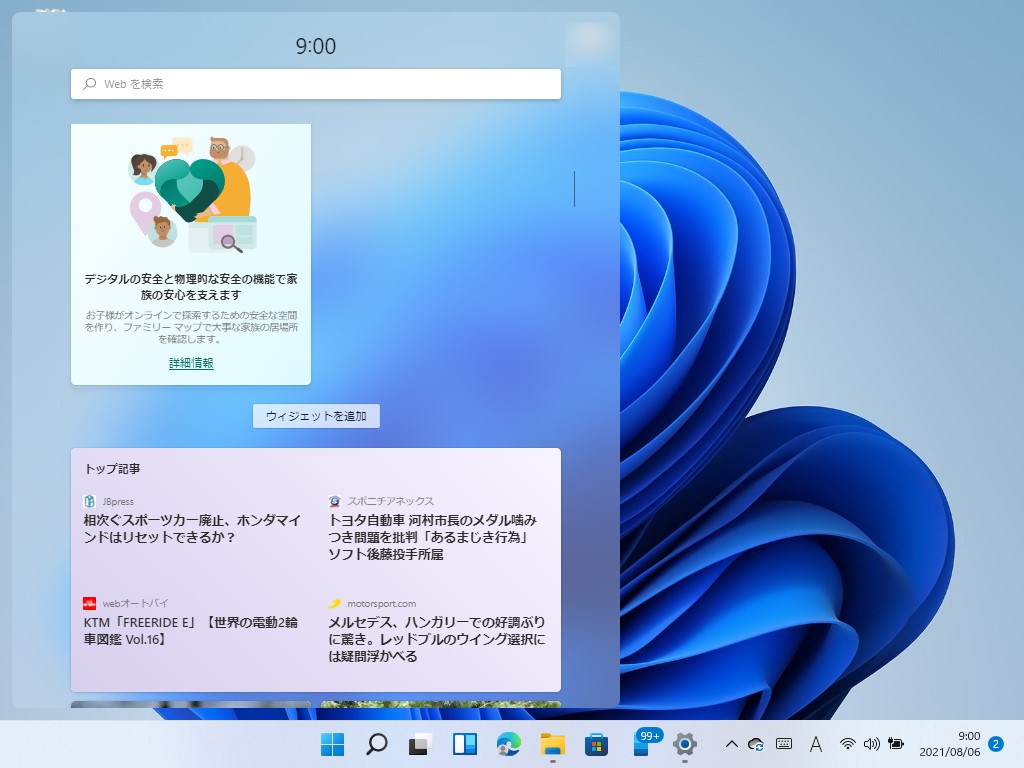Open Windows Search from the taskbar
The image size is (1024, 768).
coord(376,745)
